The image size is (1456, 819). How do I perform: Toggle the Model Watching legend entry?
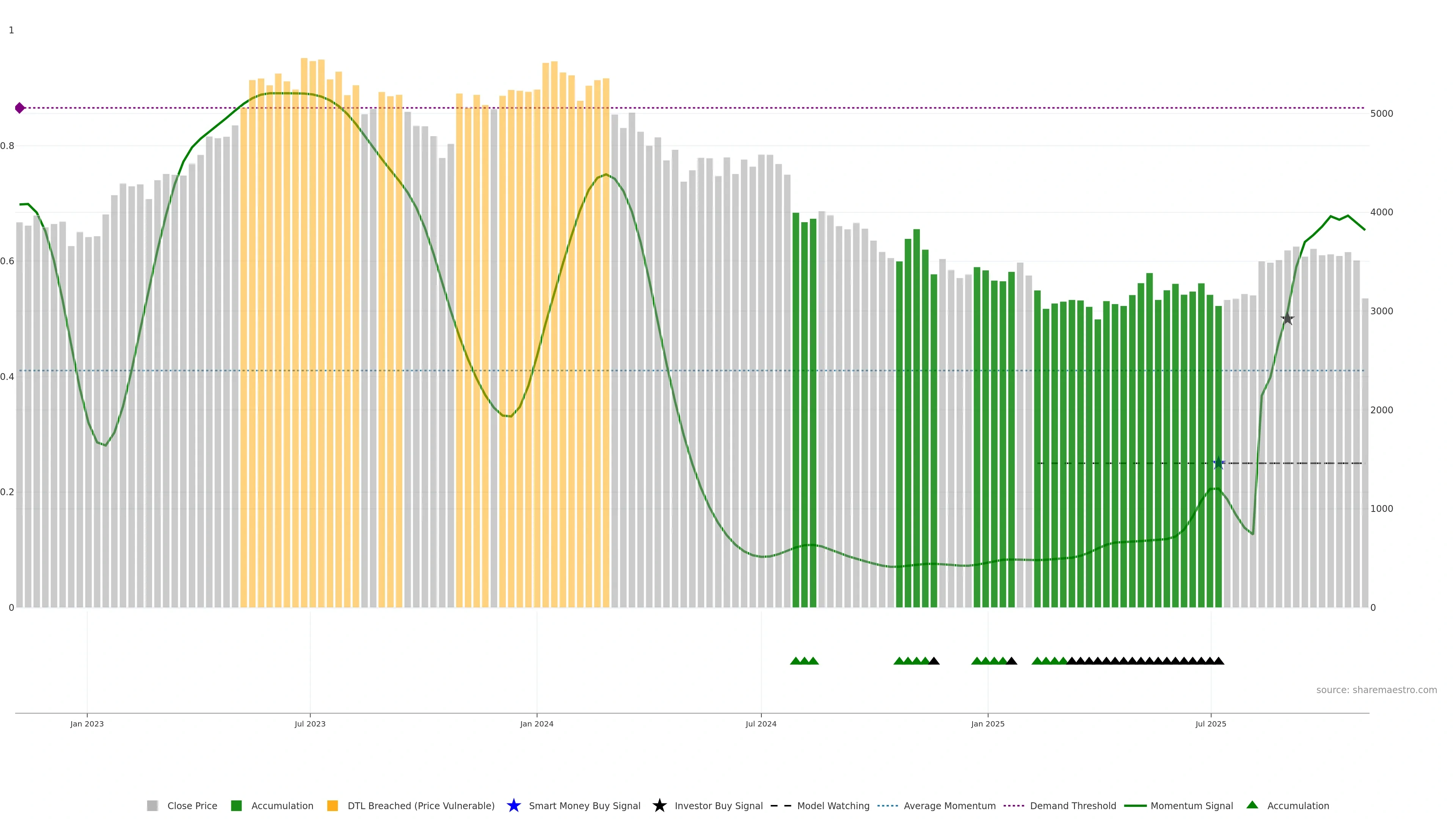[x=833, y=805]
